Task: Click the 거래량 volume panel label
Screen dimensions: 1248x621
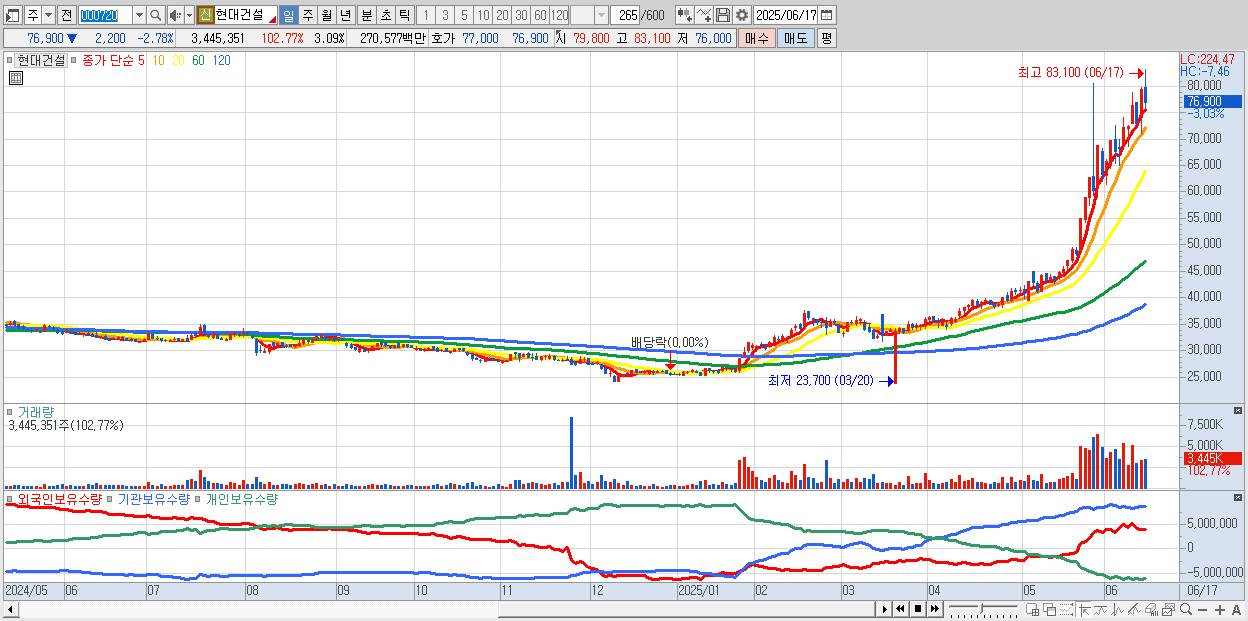Action: pyautogui.click(x=36, y=411)
